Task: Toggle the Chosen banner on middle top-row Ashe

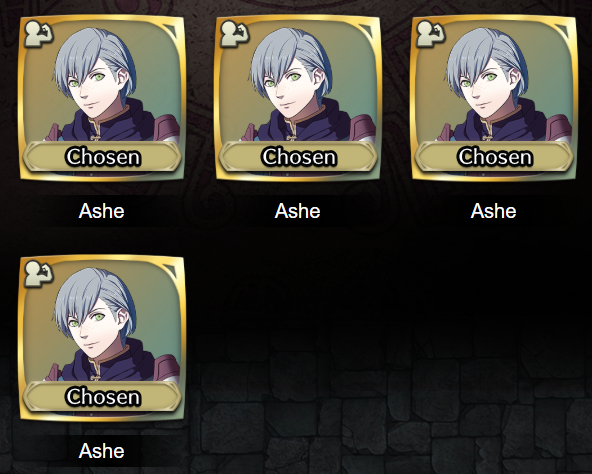Action: pos(298,157)
